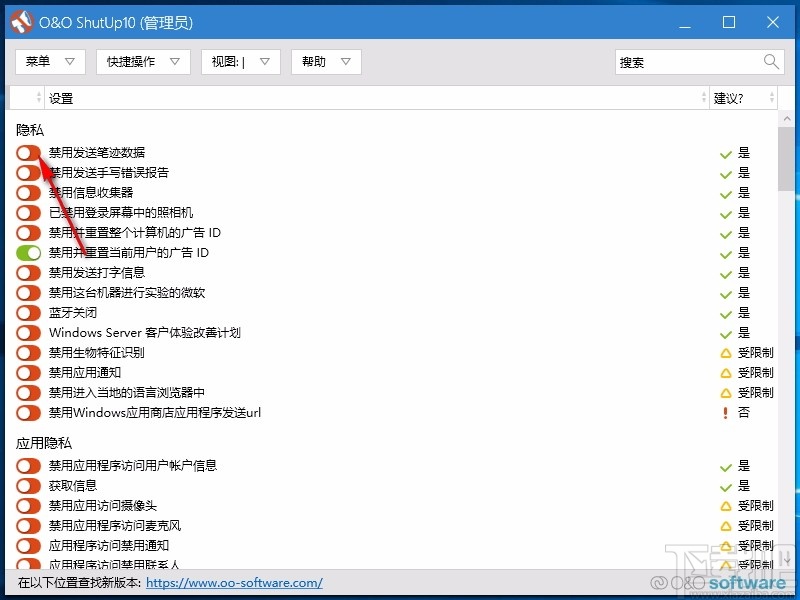This screenshot has width=800, height=600.
Task: Click the 设置 breadcrumb label
Action: 60,97
